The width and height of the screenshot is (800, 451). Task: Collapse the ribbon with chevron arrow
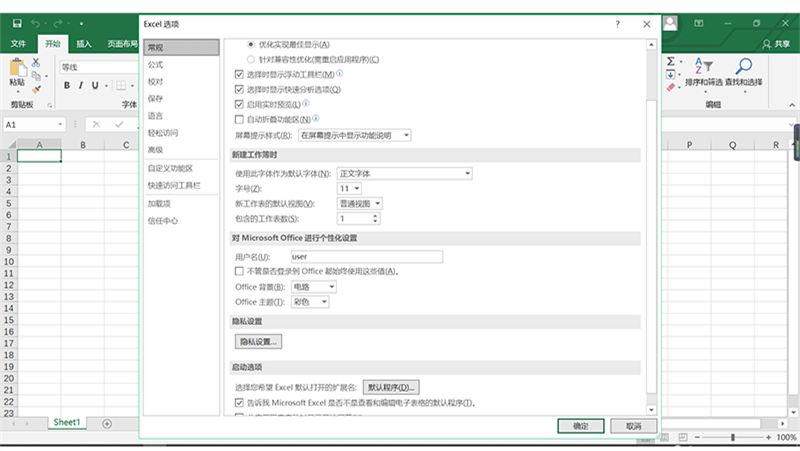coord(792,105)
